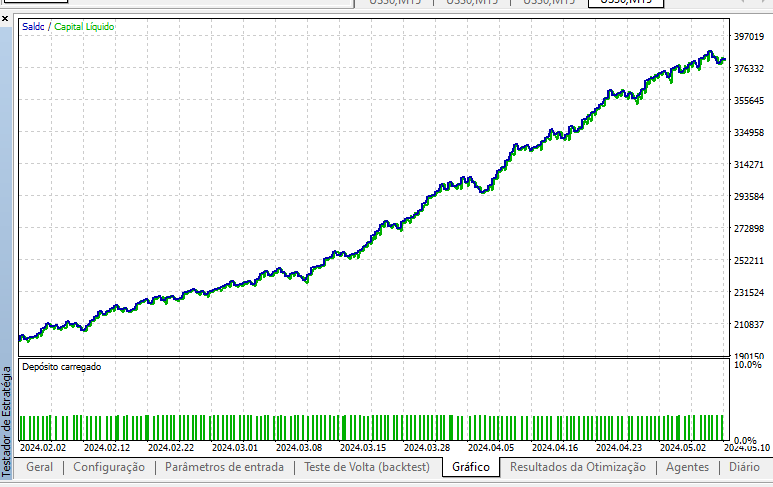Image resolution: width=773 pixels, height=487 pixels.
Task: Click the 10.0% deposit load scale label
Action: pos(748,366)
